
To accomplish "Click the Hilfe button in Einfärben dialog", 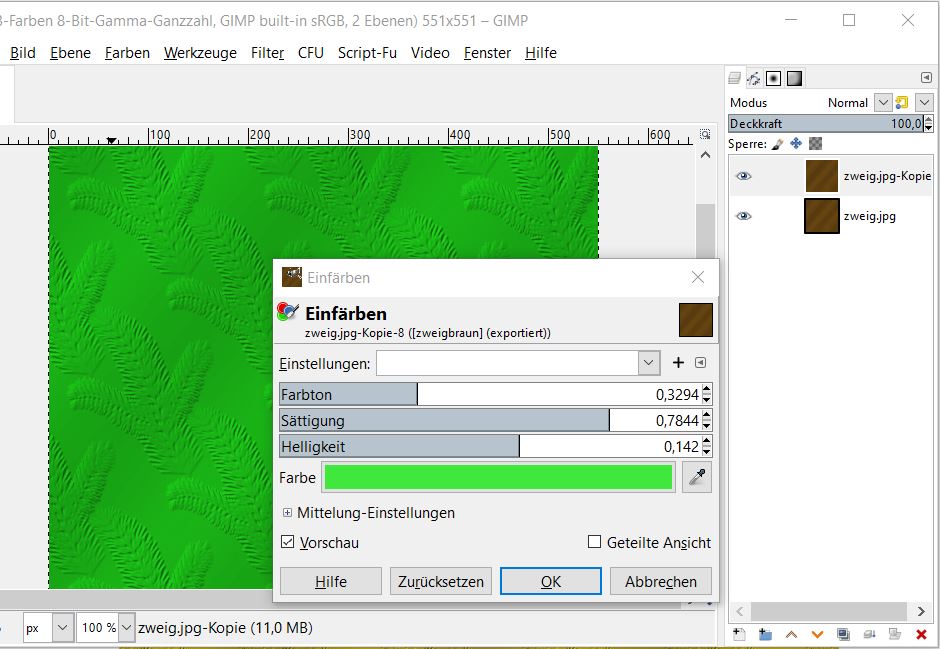I will tap(331, 581).
